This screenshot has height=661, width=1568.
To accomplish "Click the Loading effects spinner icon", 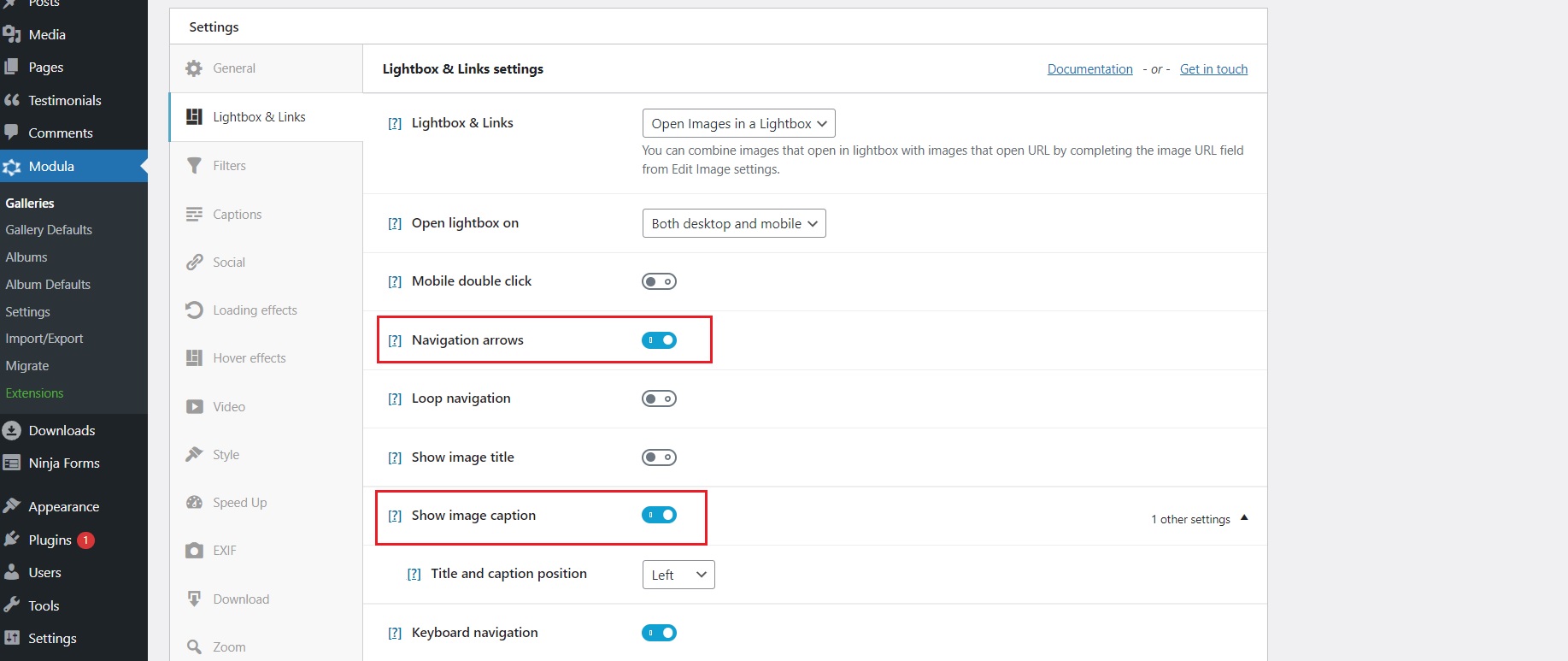I will pyautogui.click(x=195, y=310).
